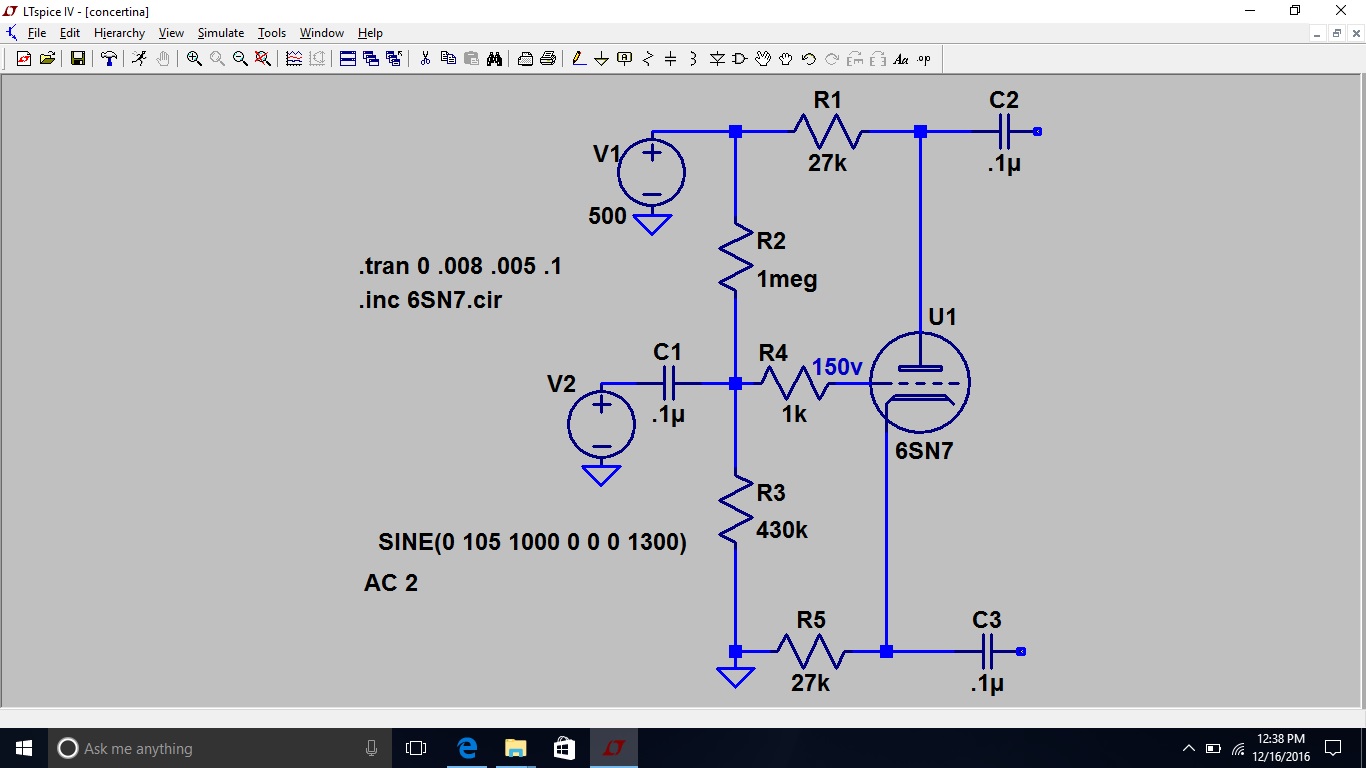The image size is (1366, 768).
Task: Save the schematic with the floppy disk icon
Action: point(77,59)
